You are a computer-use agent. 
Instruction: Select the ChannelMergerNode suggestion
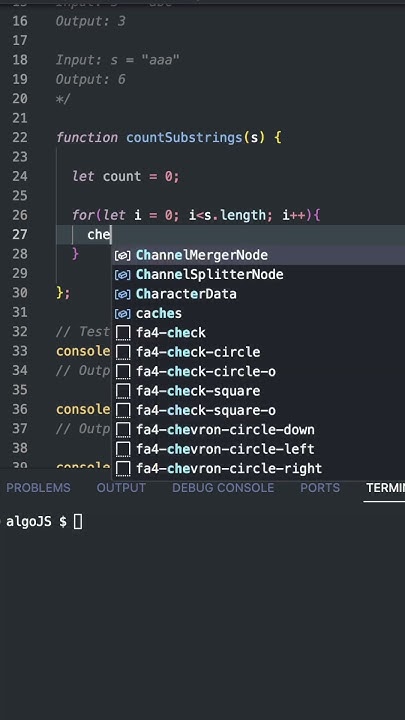[259, 255]
